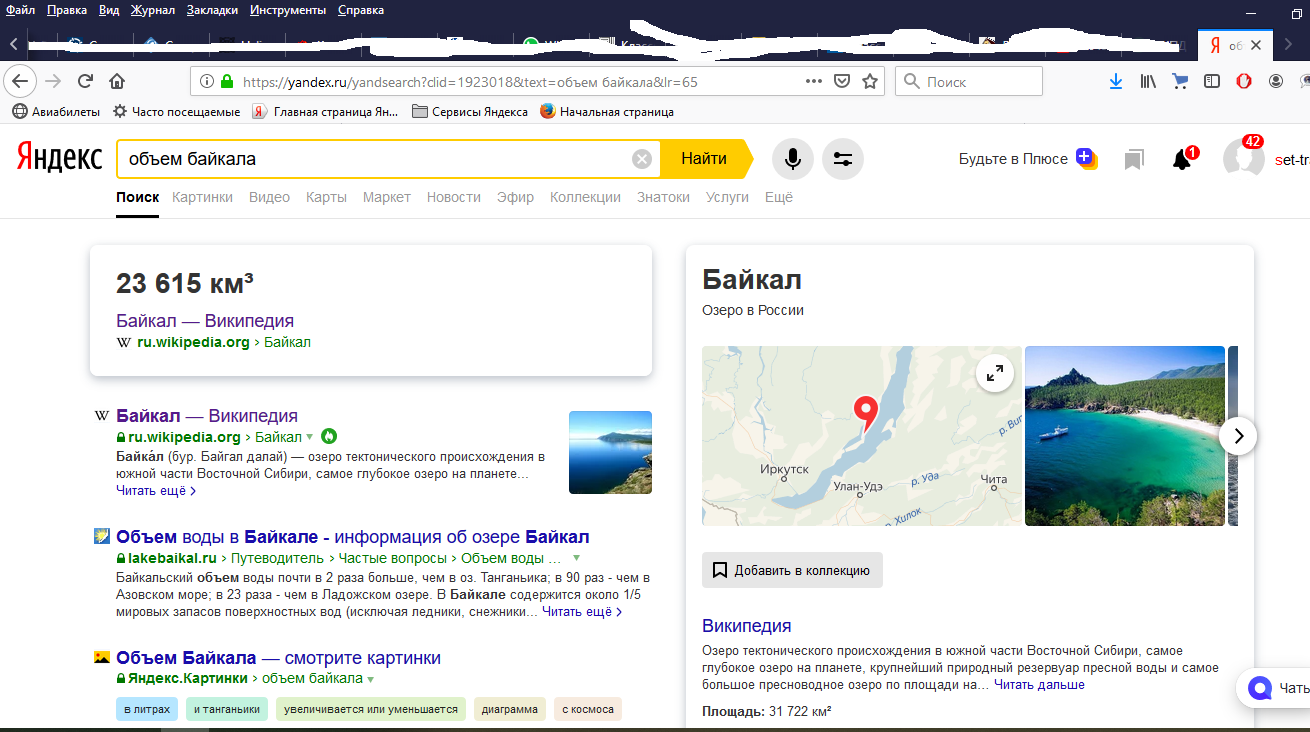The height and width of the screenshot is (732, 1310).
Task: Expand ru.wikipedia.org result dropdown arrow
Action: pyautogui.click(x=310, y=437)
